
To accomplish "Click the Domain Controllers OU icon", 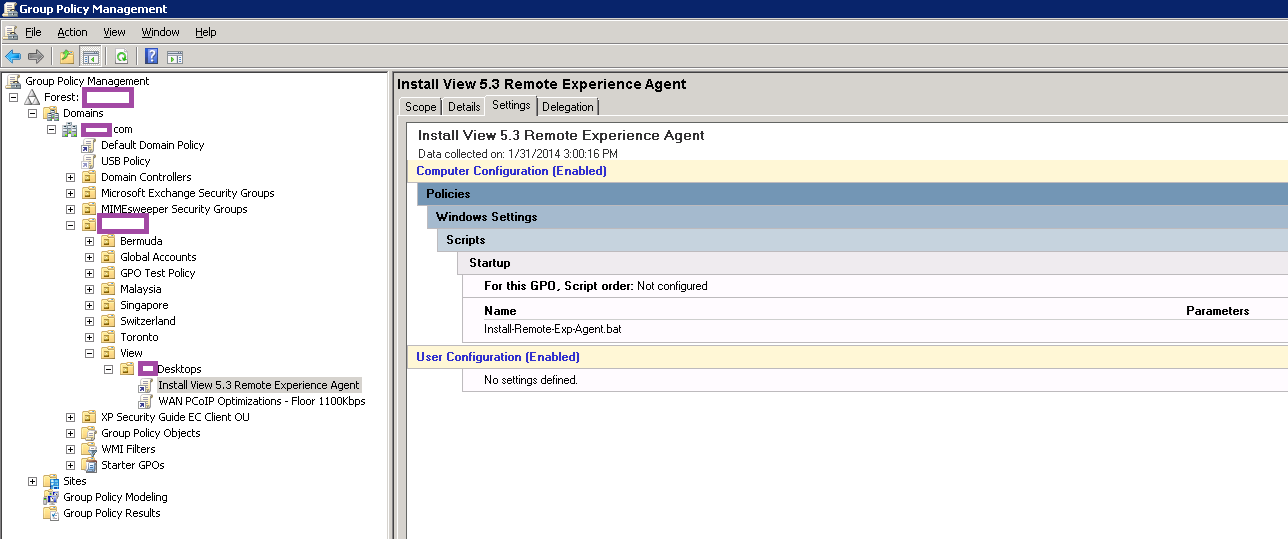I will tap(89, 177).
